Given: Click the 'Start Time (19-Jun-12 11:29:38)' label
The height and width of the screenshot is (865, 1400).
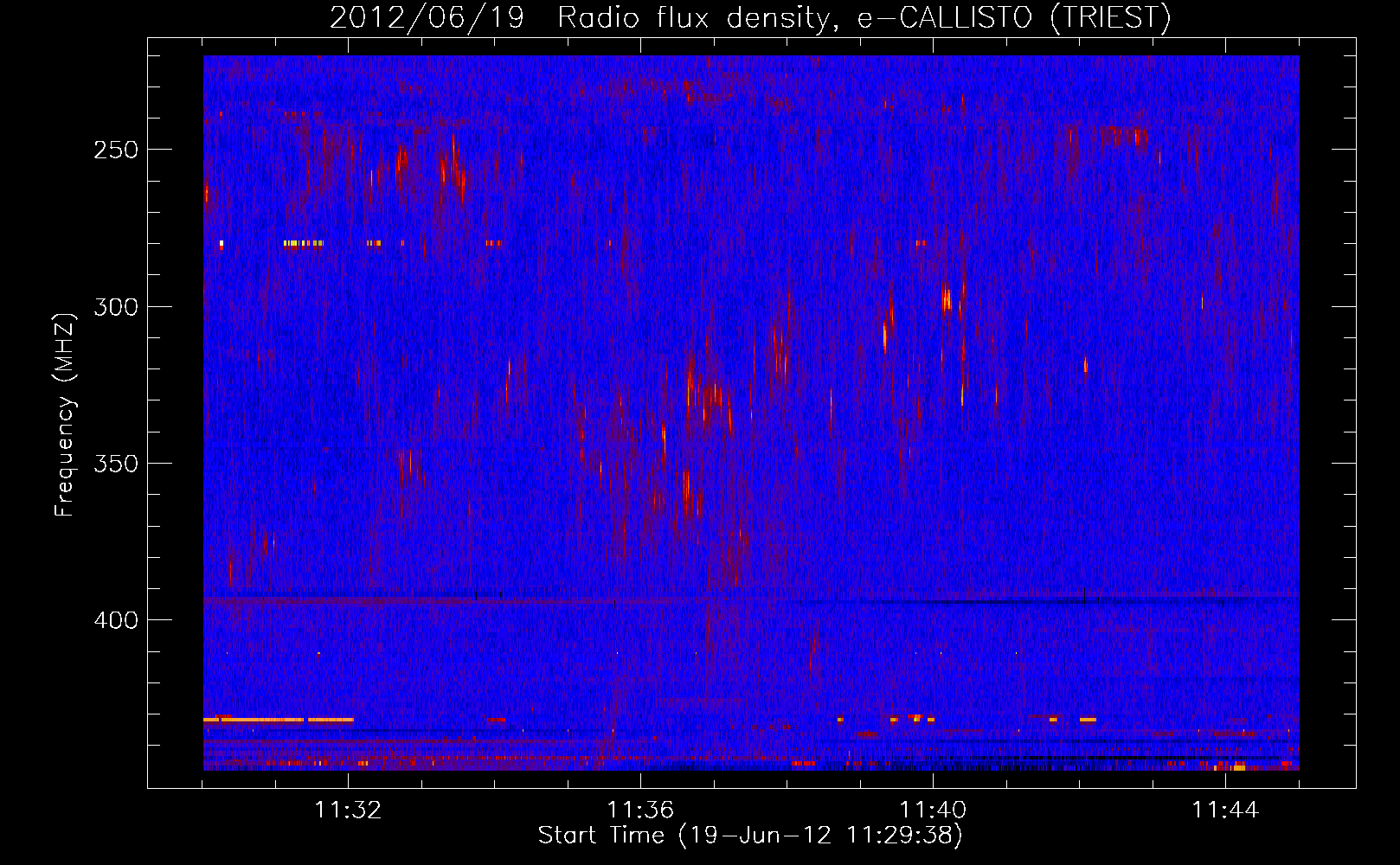Looking at the screenshot, I should [750, 836].
